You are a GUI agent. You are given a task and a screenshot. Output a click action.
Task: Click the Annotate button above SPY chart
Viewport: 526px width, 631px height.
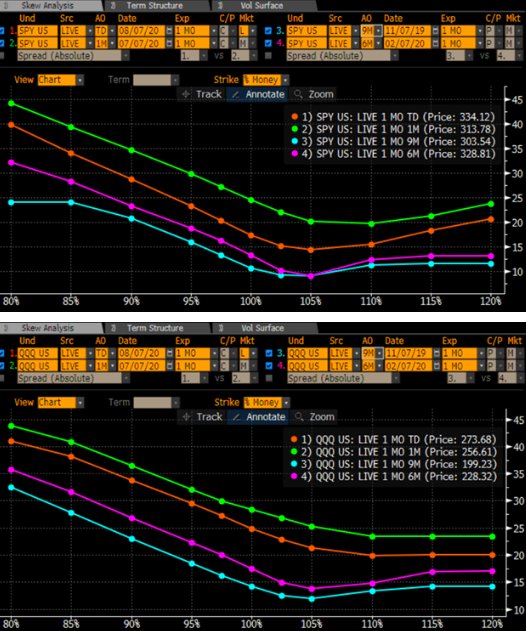click(x=258, y=94)
